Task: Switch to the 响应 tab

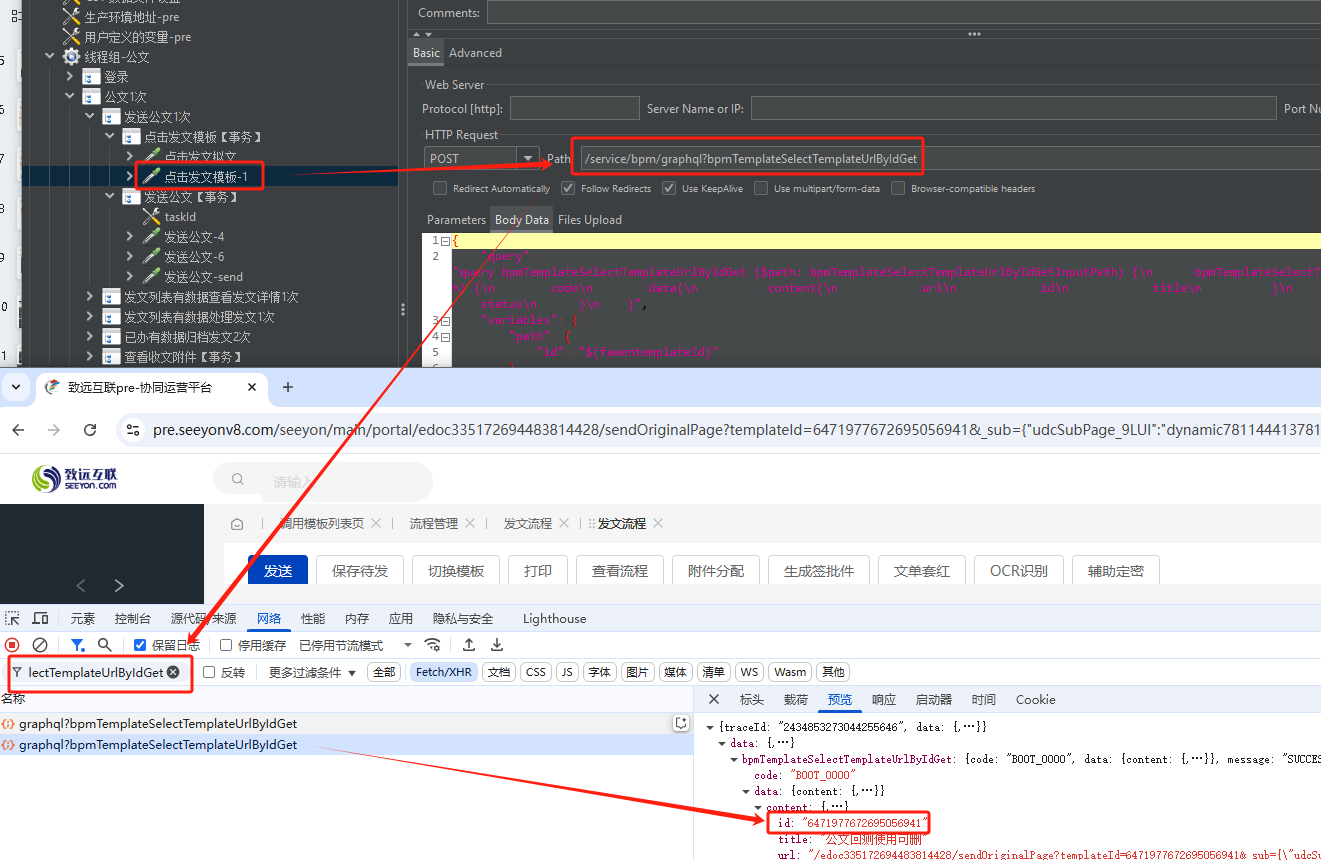Action: (884, 700)
